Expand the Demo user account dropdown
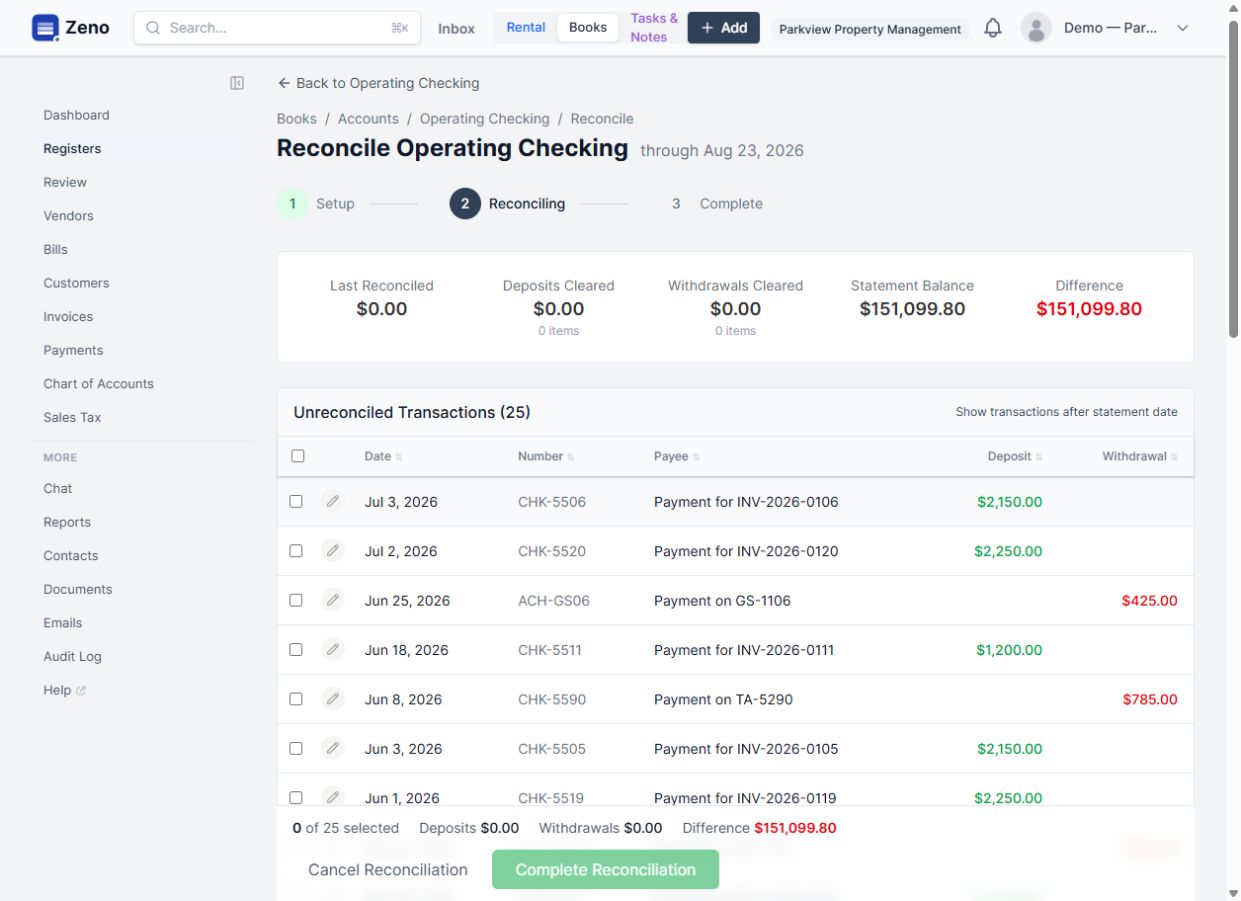1241x901 pixels. click(1182, 28)
